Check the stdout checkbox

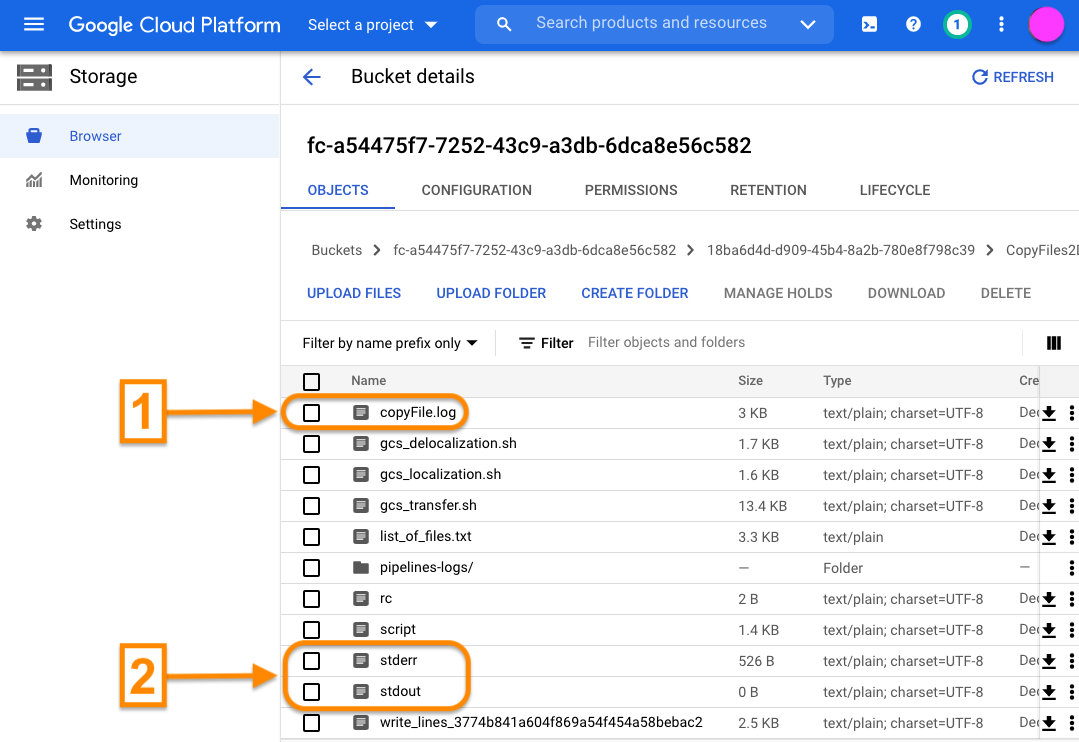tap(312, 692)
